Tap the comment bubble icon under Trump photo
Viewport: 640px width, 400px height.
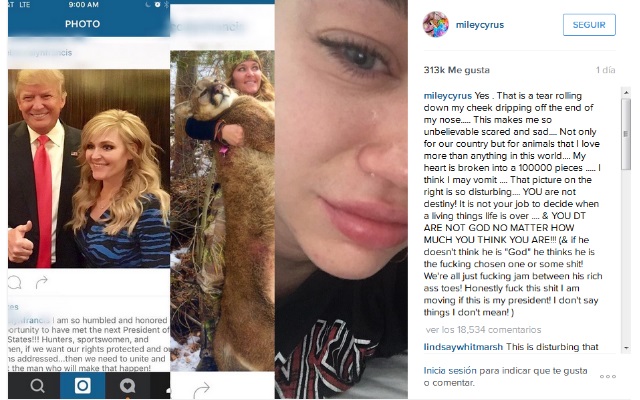pos(14,282)
